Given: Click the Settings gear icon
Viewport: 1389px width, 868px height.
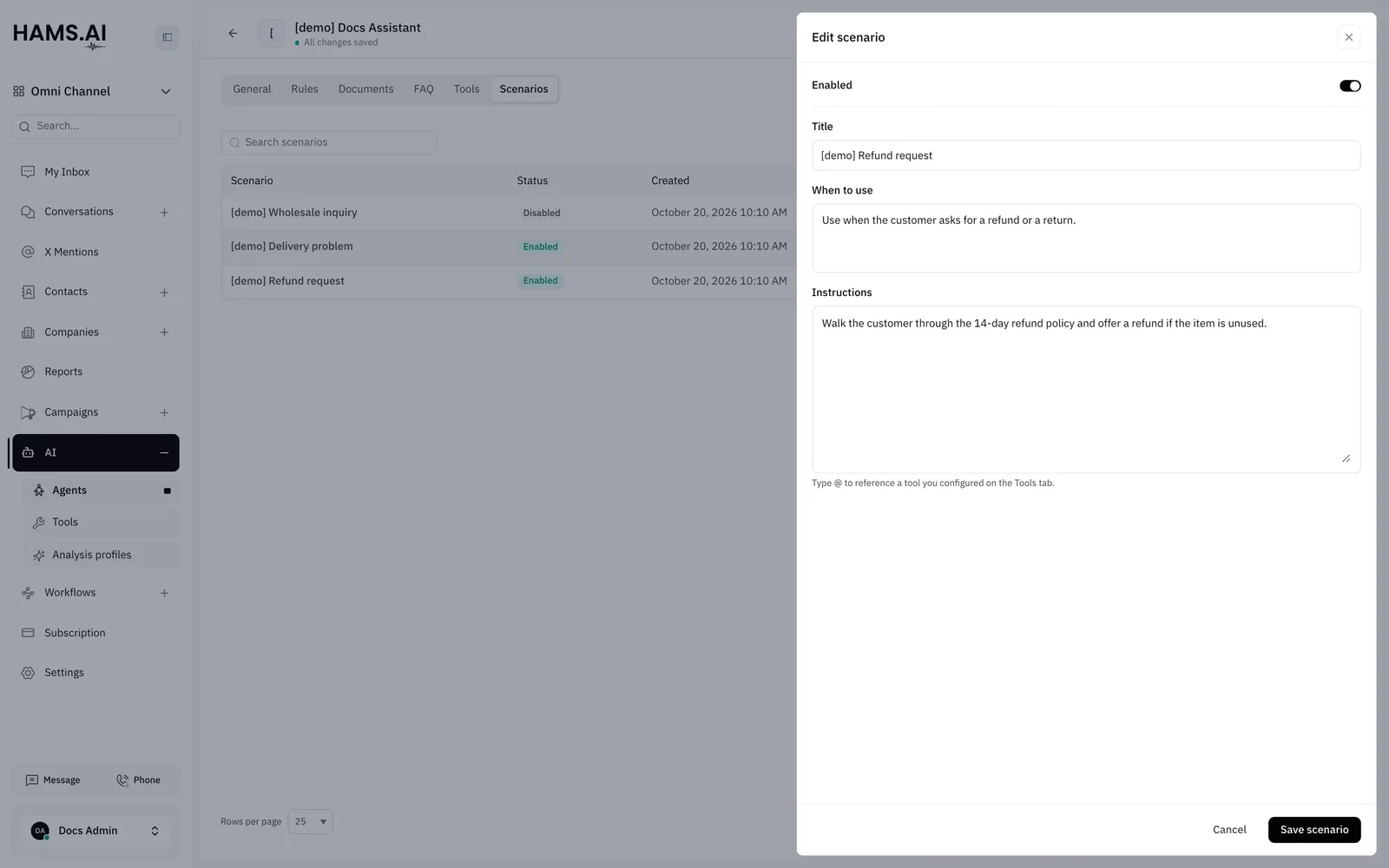Looking at the screenshot, I should coord(28,673).
